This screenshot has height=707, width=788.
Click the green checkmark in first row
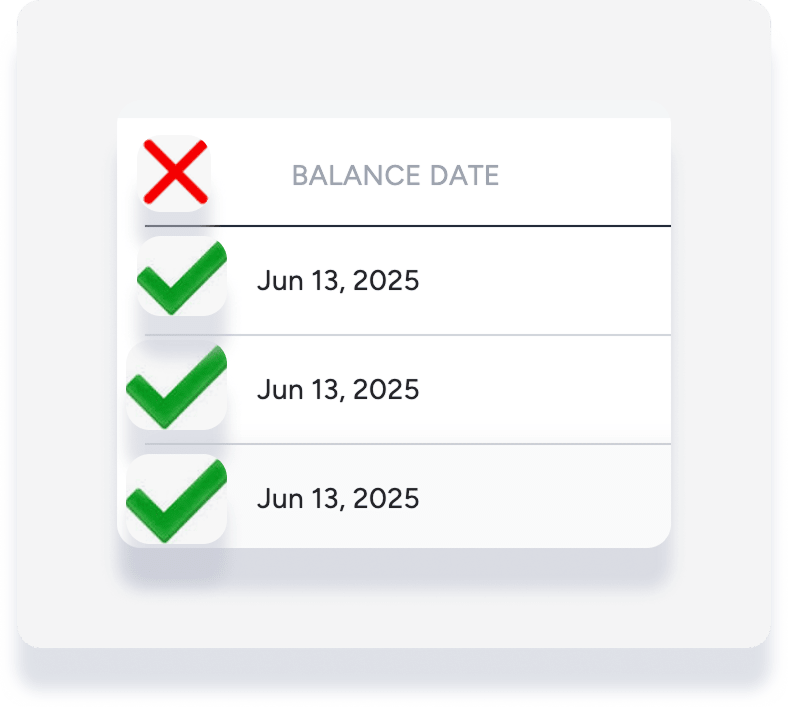[x=182, y=277]
